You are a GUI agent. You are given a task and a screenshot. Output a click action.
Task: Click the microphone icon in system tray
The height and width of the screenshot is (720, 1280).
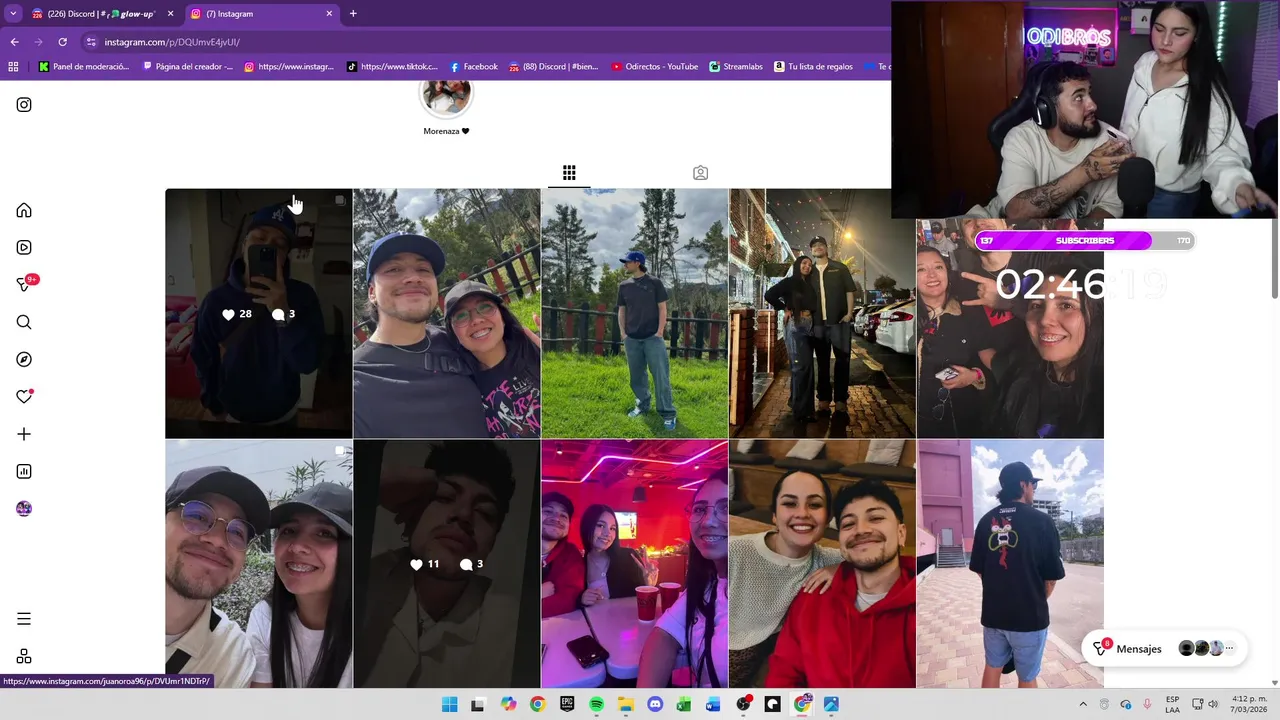point(1147,704)
